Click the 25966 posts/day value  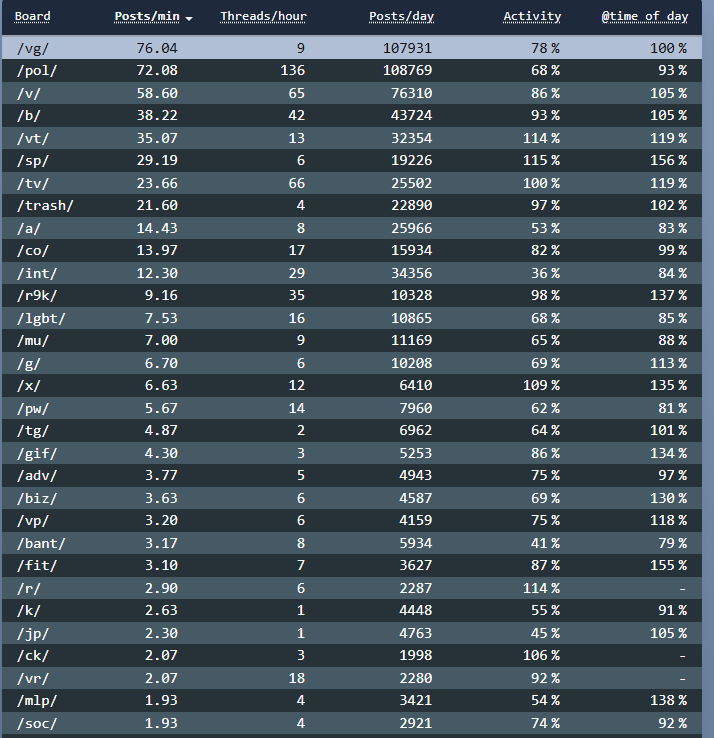click(411, 228)
